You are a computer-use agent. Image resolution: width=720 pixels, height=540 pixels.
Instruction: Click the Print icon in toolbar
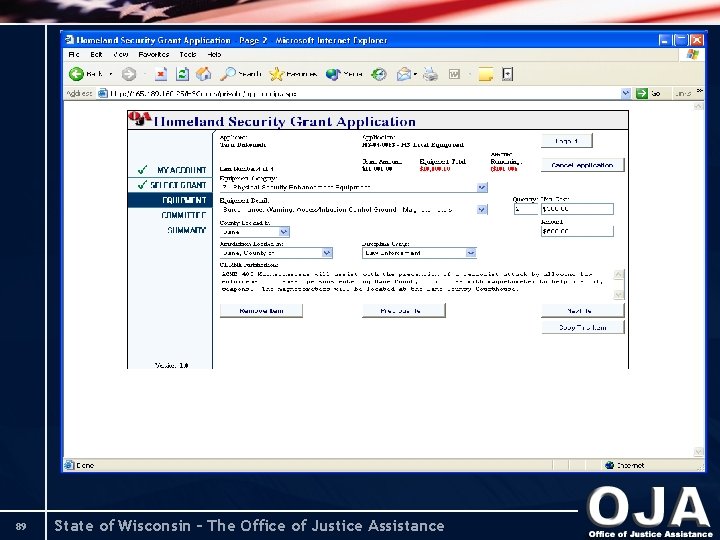pos(430,74)
